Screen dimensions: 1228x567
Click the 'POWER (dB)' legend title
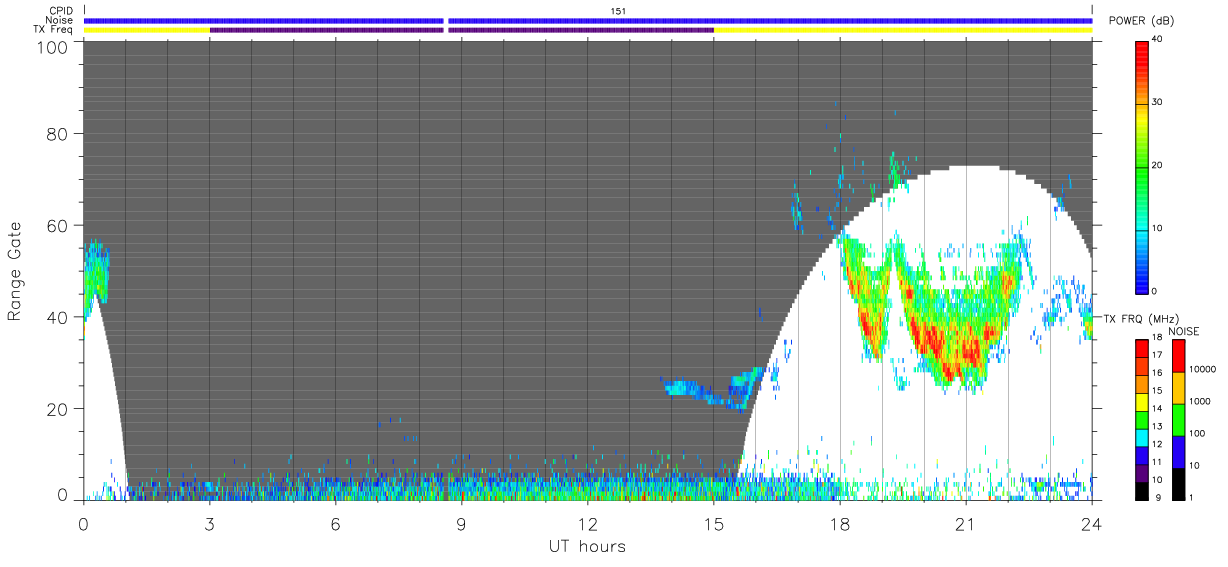[x=1141, y=21]
